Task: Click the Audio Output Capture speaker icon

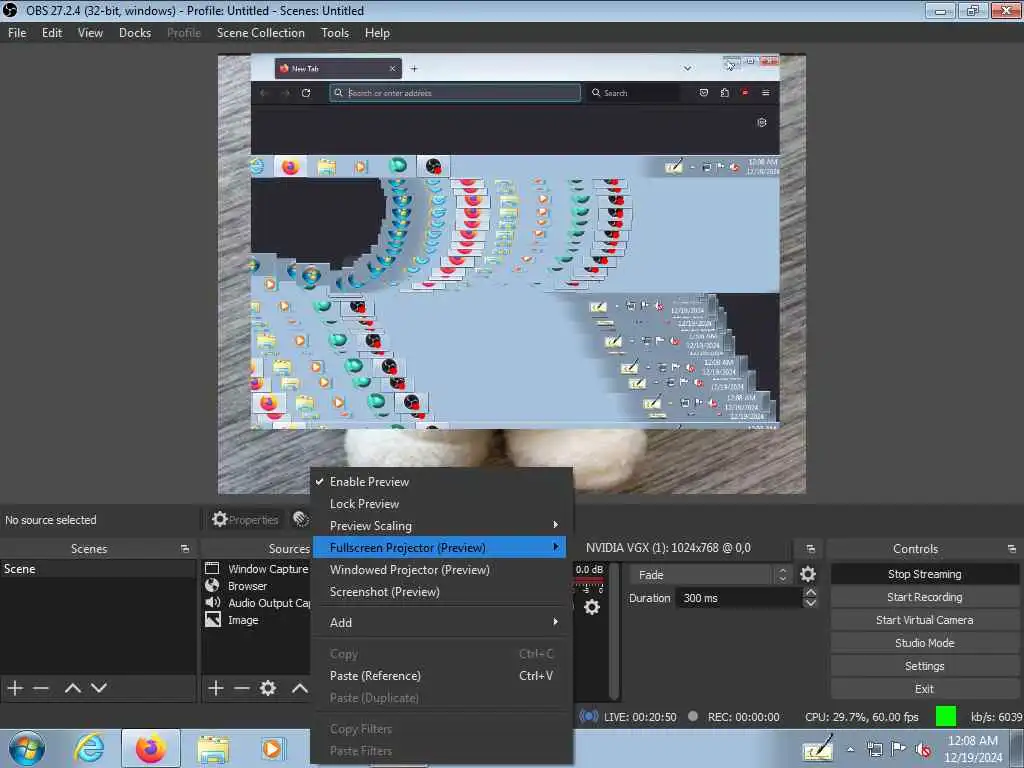Action: click(212, 602)
